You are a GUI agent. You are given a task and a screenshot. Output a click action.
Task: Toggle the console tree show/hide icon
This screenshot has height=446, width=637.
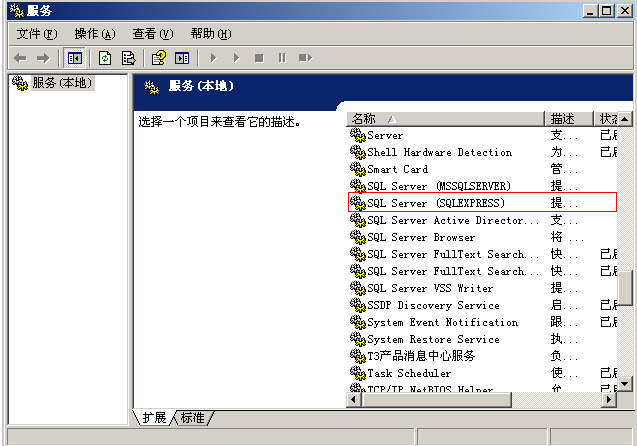pyautogui.click(x=74, y=58)
